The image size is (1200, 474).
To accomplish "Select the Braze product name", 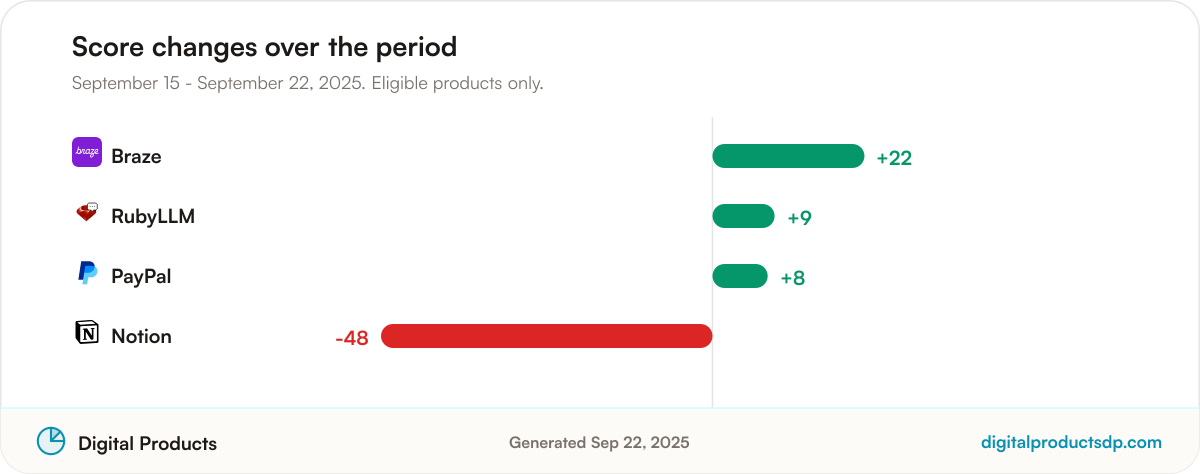I will coord(136,157).
